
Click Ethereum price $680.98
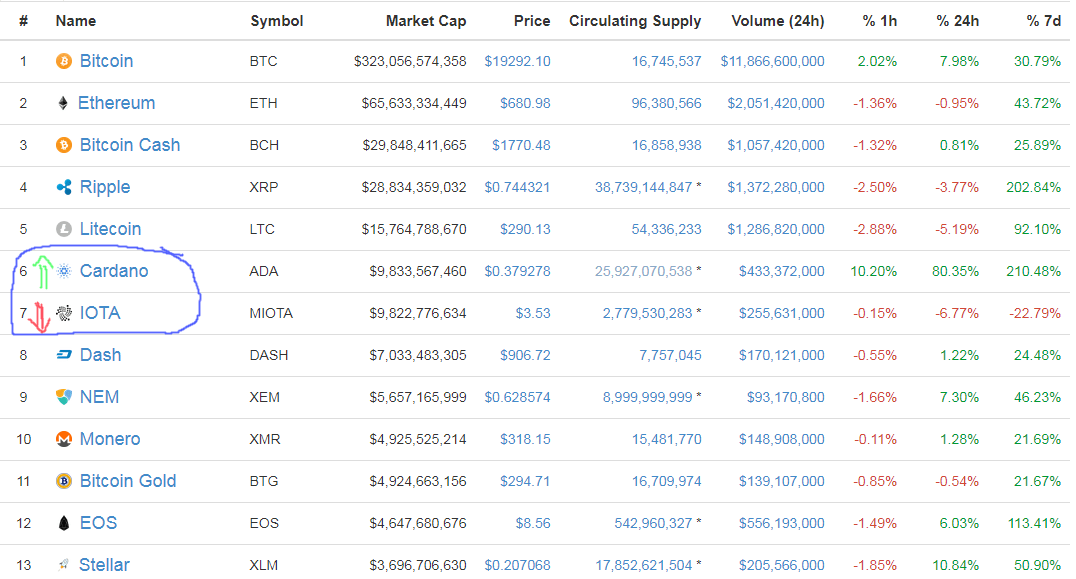pyautogui.click(x=525, y=103)
